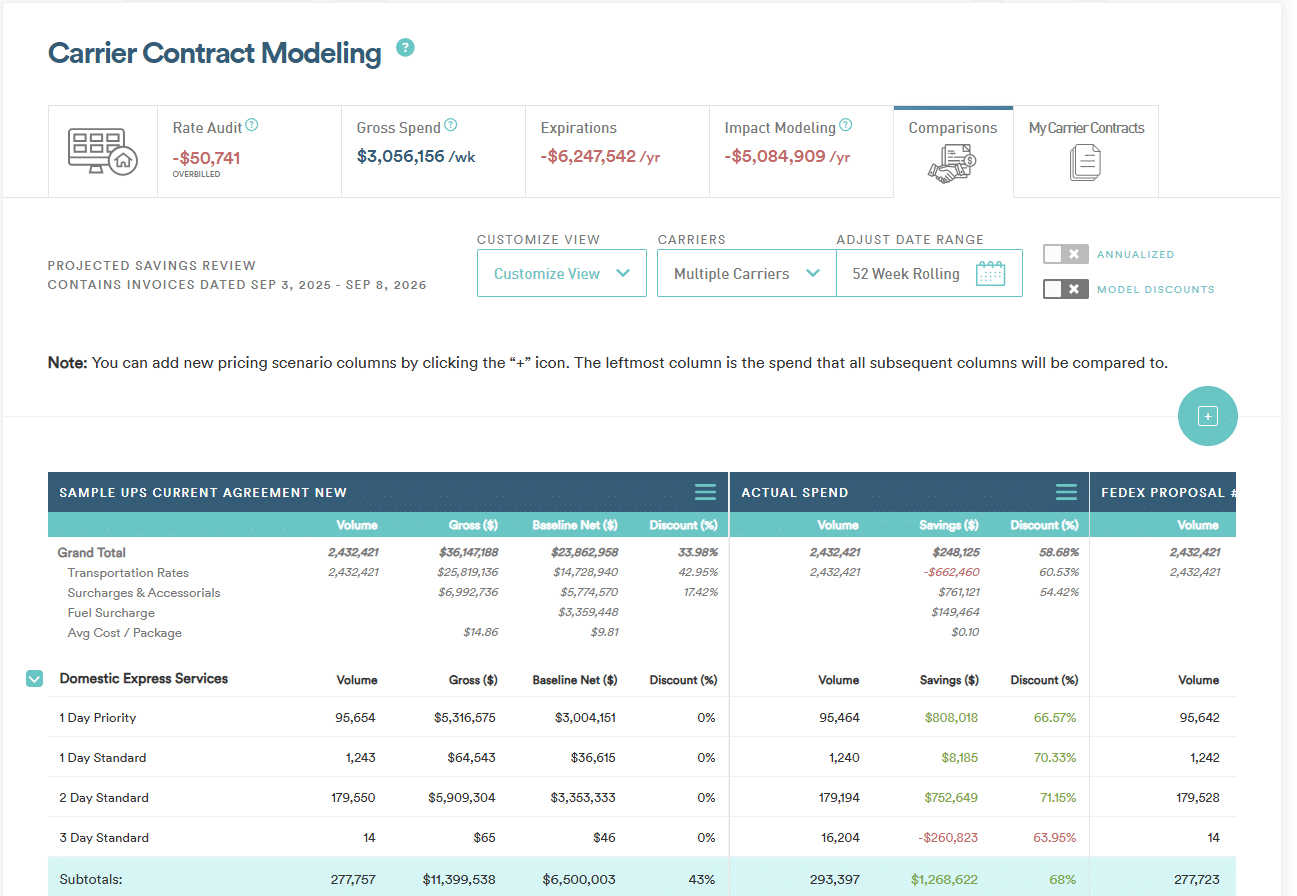
Task: Click the 71.15% discount value
Action: [x=1055, y=798]
